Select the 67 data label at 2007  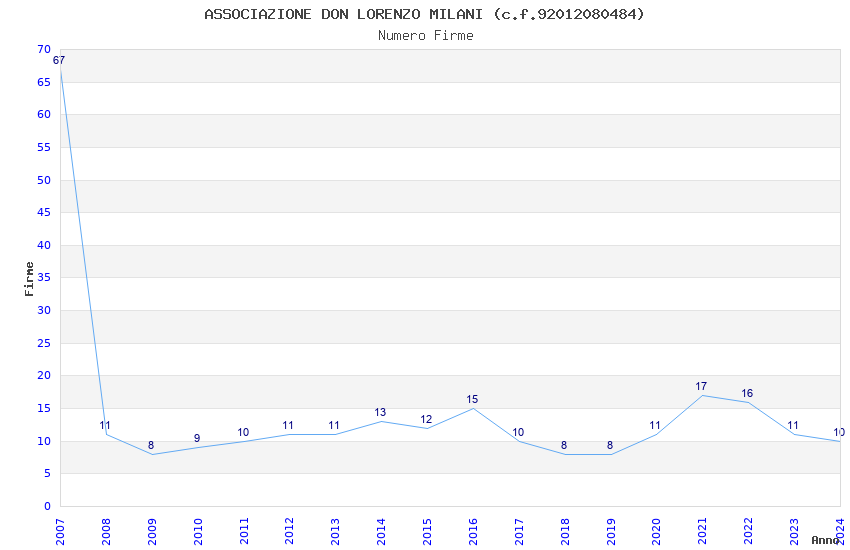coord(59,60)
